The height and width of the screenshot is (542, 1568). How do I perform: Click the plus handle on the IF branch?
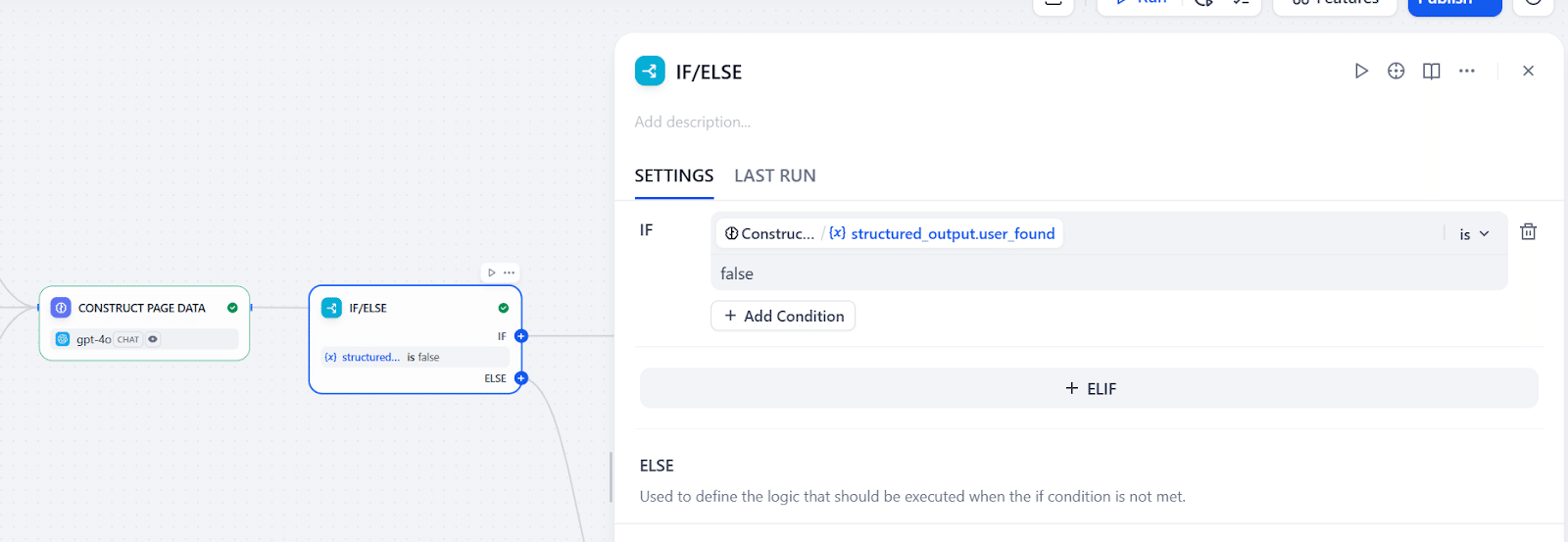coord(521,336)
